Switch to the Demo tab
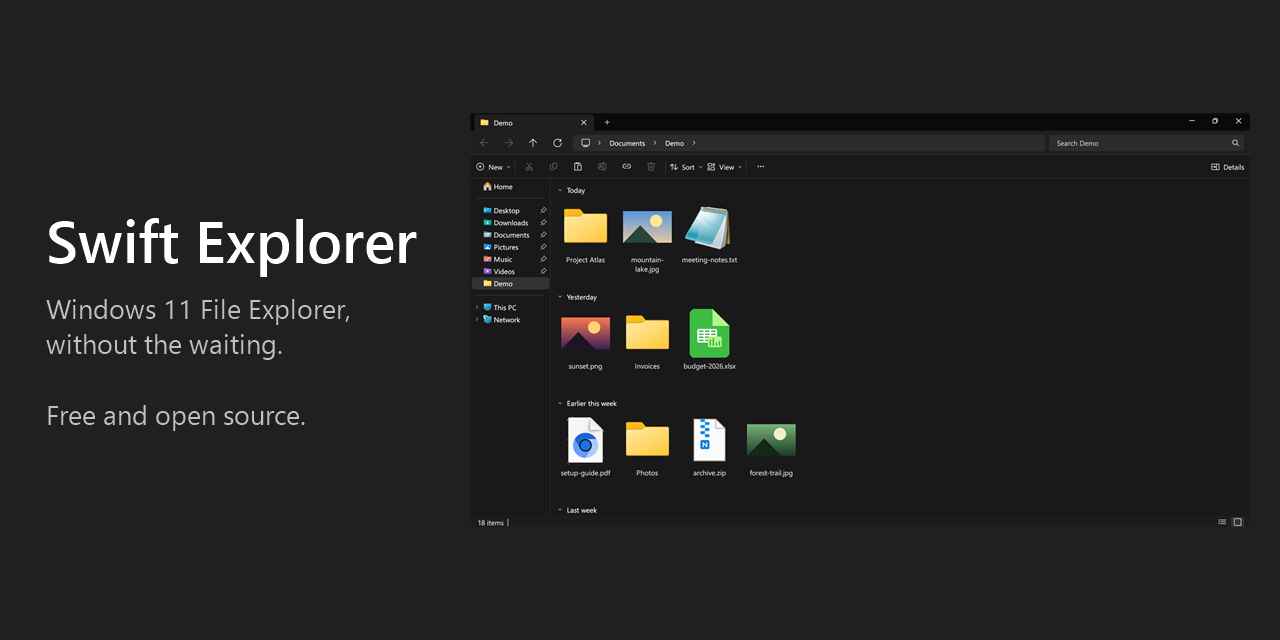The width and height of the screenshot is (1280, 640). [x=534, y=122]
